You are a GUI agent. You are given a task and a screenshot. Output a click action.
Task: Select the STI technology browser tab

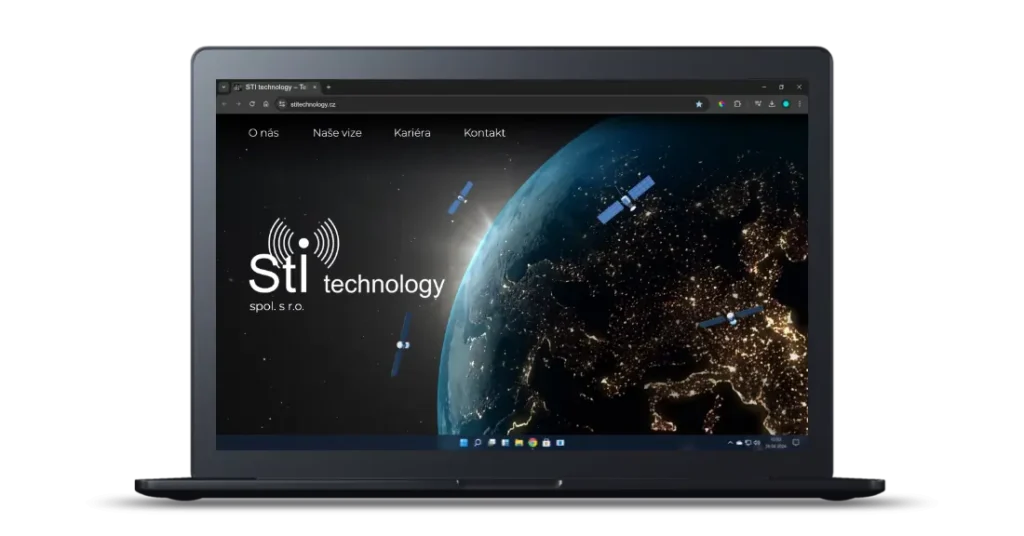click(274, 87)
